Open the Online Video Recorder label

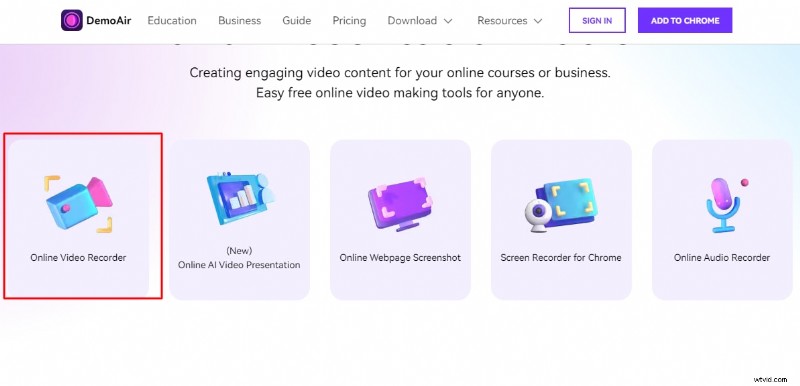[x=78, y=258]
